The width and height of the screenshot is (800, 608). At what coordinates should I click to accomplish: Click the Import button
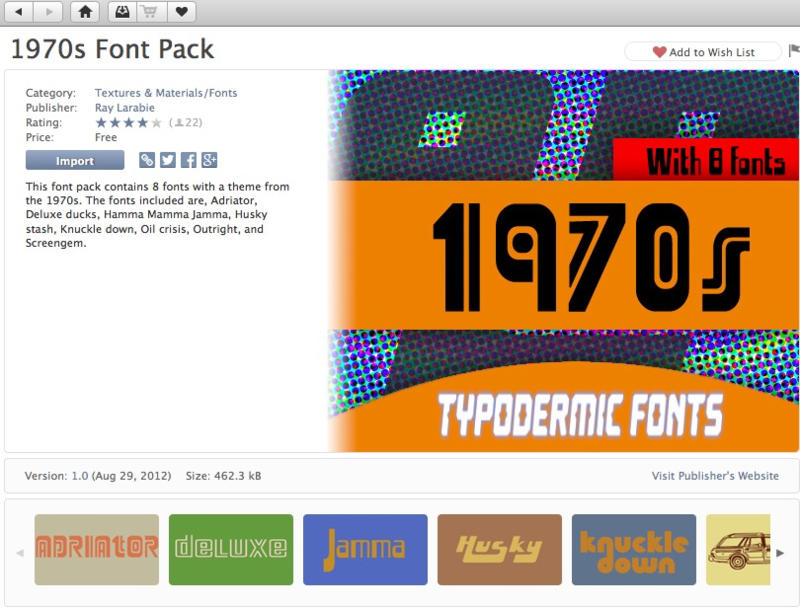coord(75,161)
